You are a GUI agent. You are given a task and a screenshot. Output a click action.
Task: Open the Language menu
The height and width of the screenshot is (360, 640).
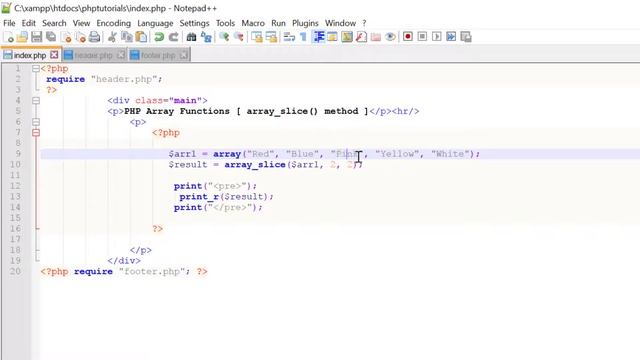click(x=155, y=23)
